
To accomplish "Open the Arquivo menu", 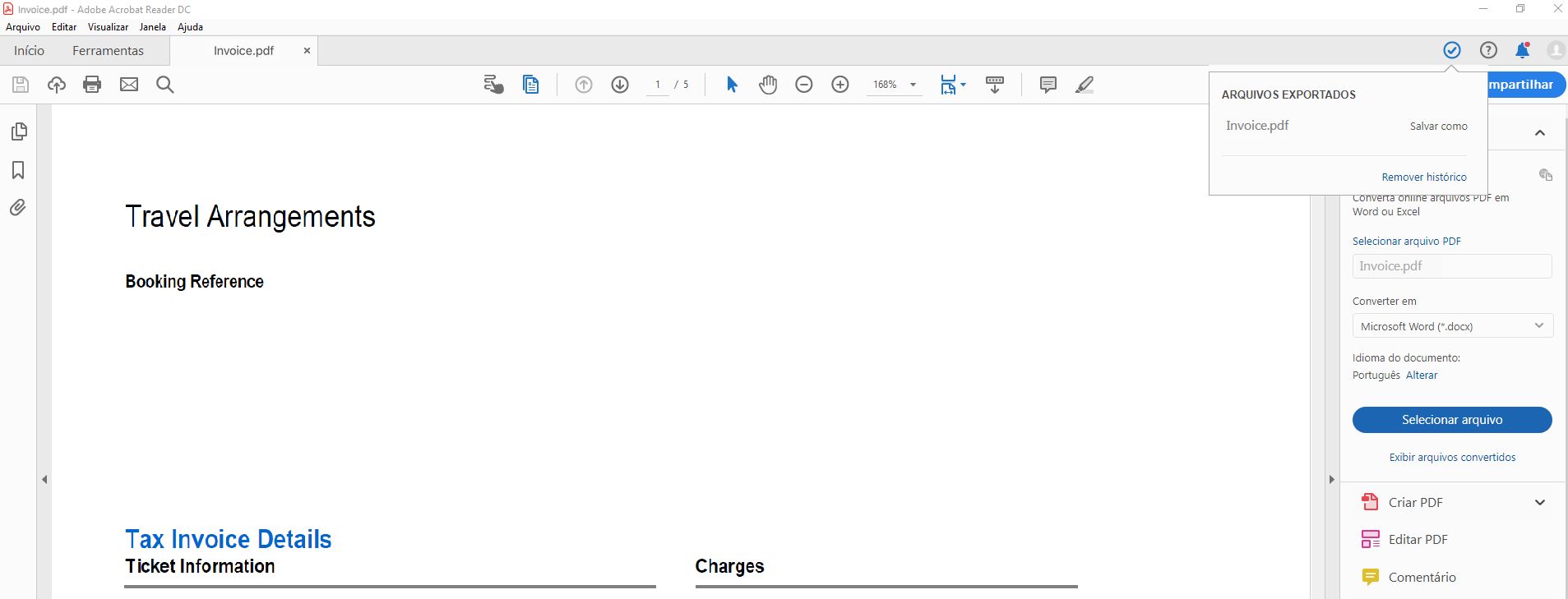I will 23,27.
